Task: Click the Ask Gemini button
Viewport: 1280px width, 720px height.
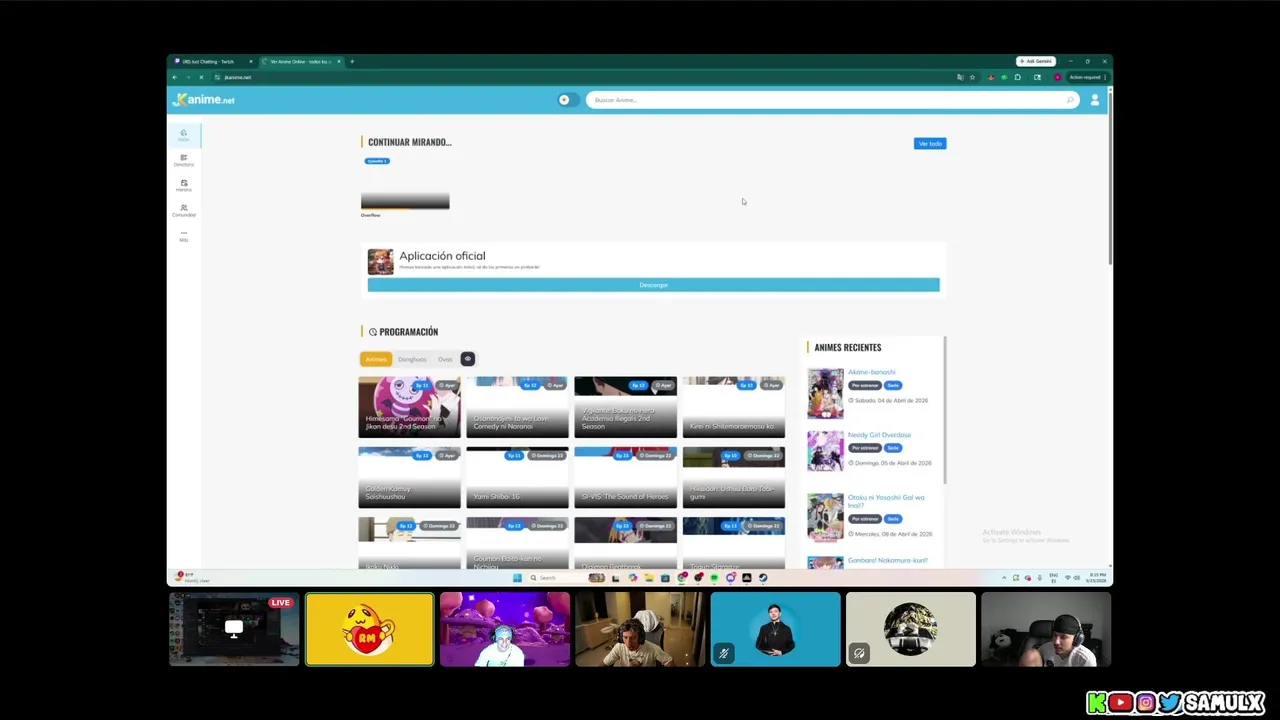Action: coord(1036,61)
